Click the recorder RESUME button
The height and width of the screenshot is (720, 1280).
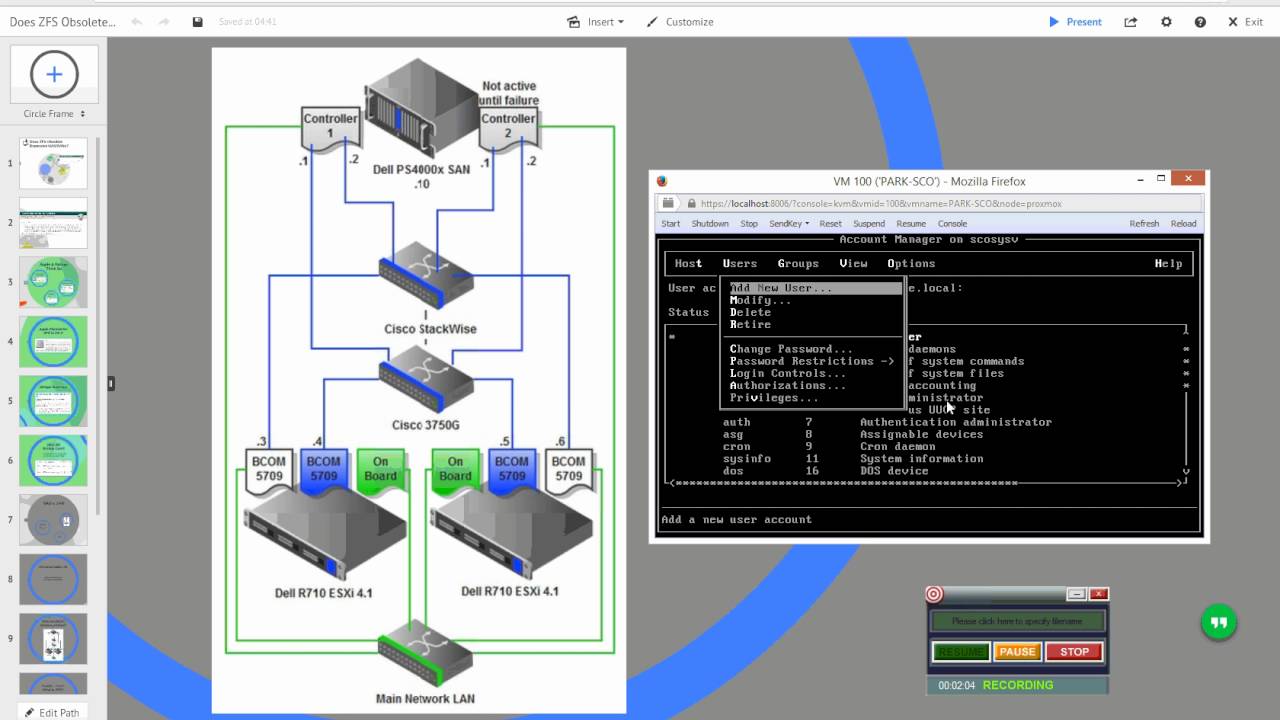click(x=961, y=652)
